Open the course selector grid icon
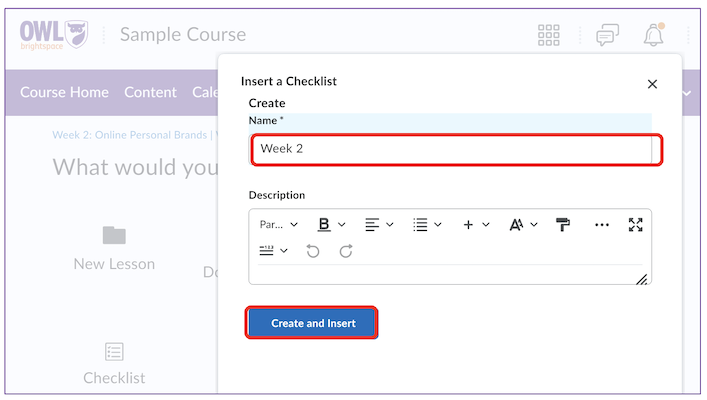 tap(549, 35)
